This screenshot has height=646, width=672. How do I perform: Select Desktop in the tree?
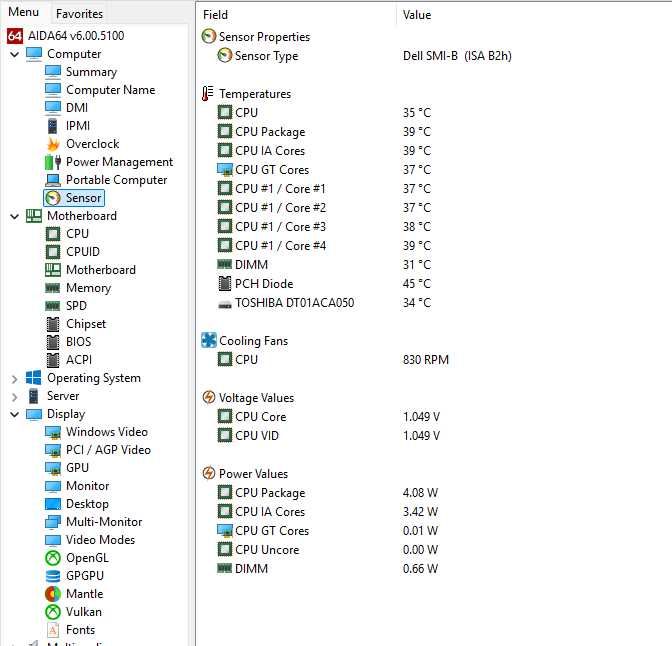click(x=87, y=504)
